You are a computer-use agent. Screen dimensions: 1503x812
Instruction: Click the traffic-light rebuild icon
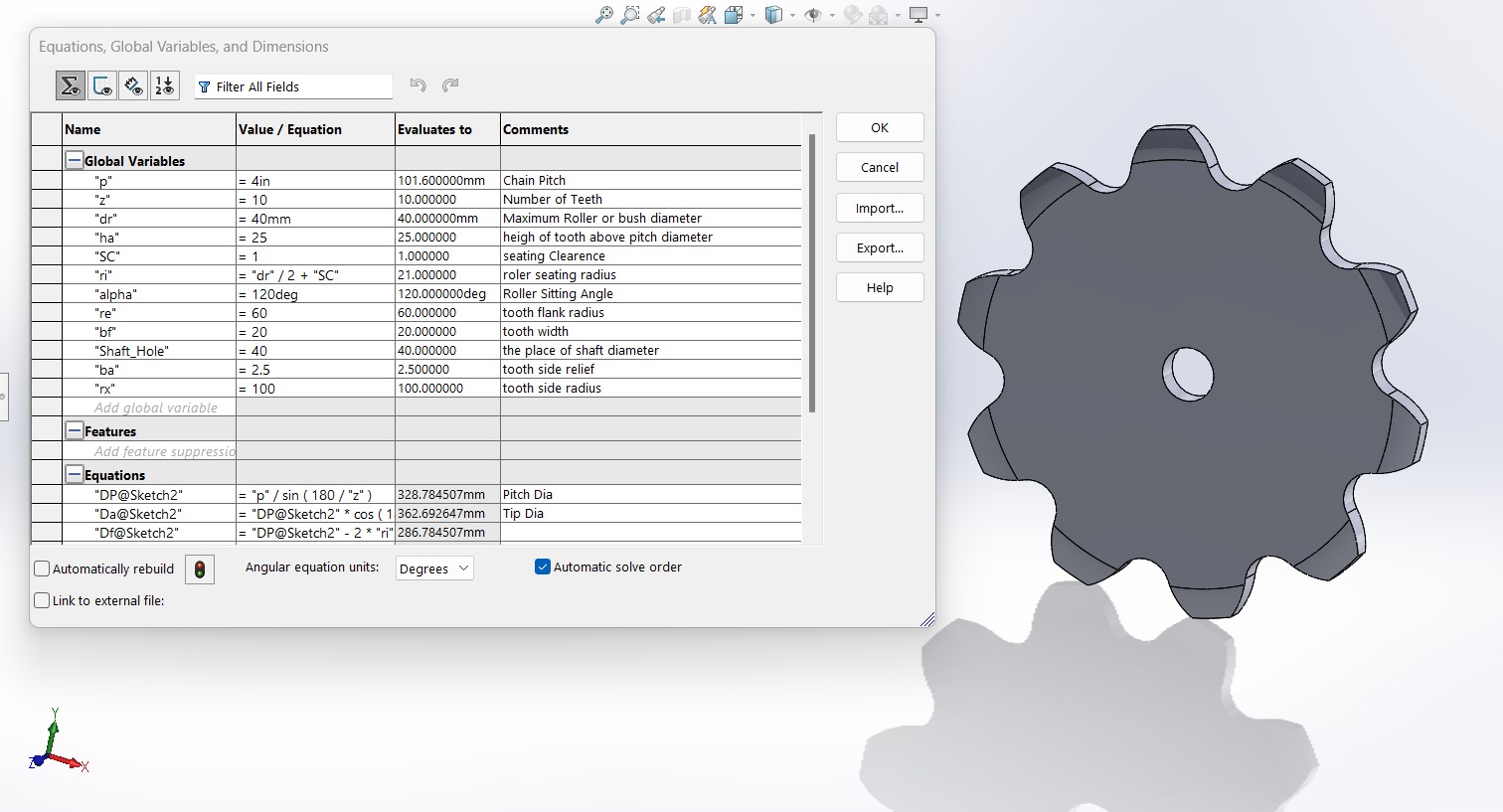[x=200, y=569]
